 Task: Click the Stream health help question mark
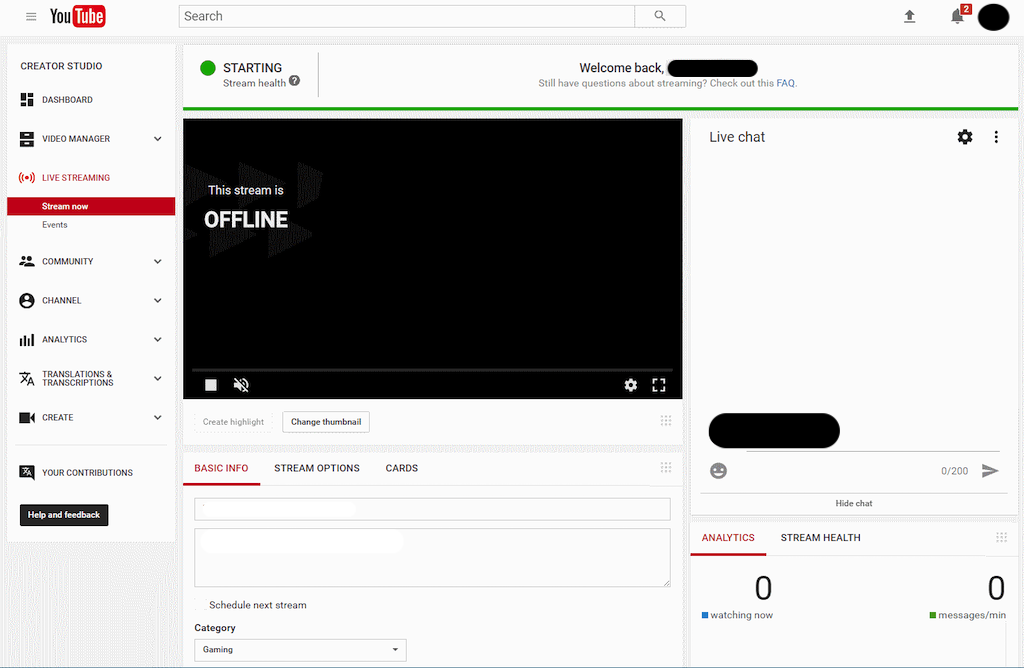(x=295, y=81)
